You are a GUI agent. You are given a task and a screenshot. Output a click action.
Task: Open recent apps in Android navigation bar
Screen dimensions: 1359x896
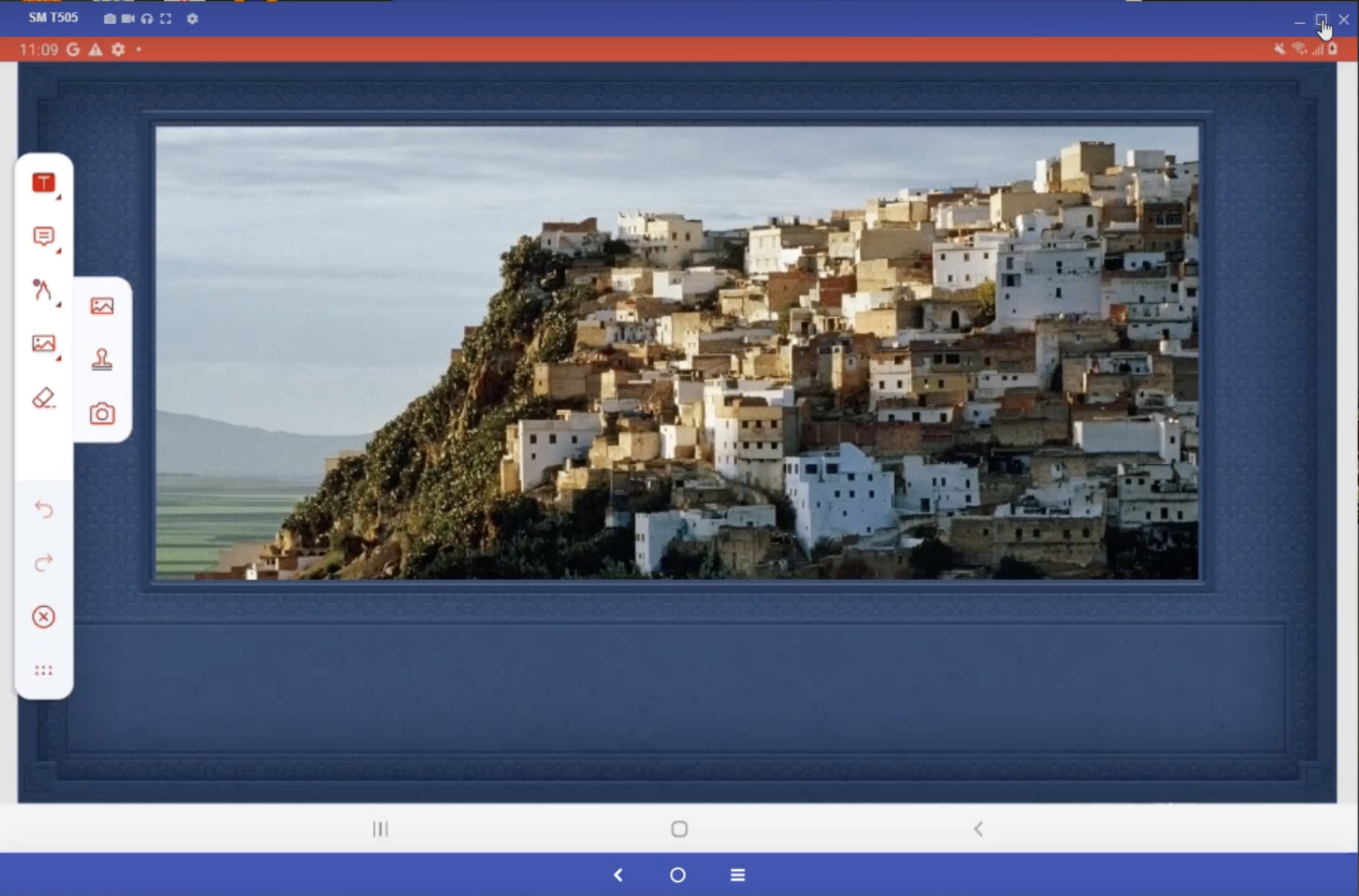381,829
